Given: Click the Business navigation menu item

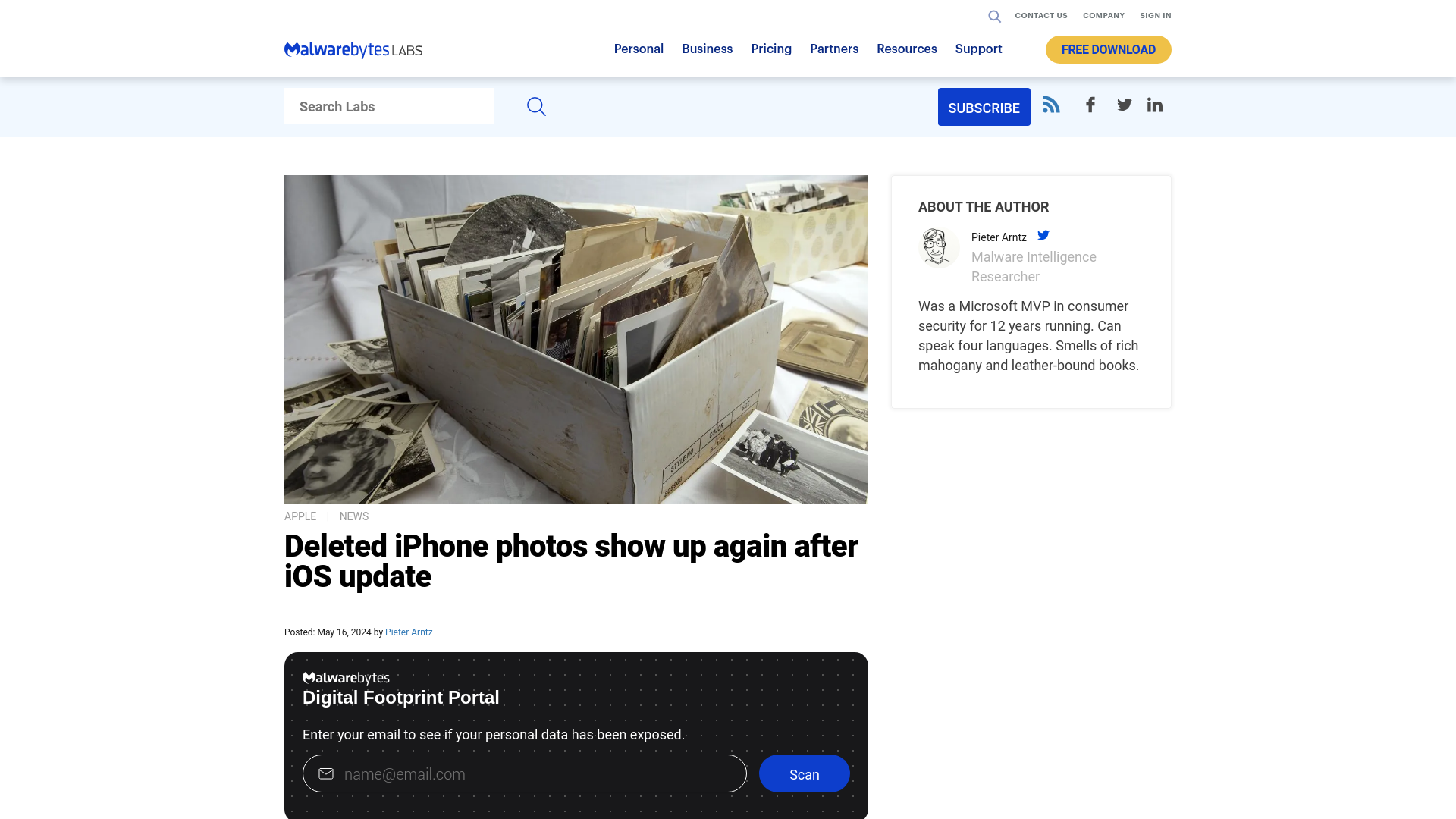Looking at the screenshot, I should click(x=707, y=49).
